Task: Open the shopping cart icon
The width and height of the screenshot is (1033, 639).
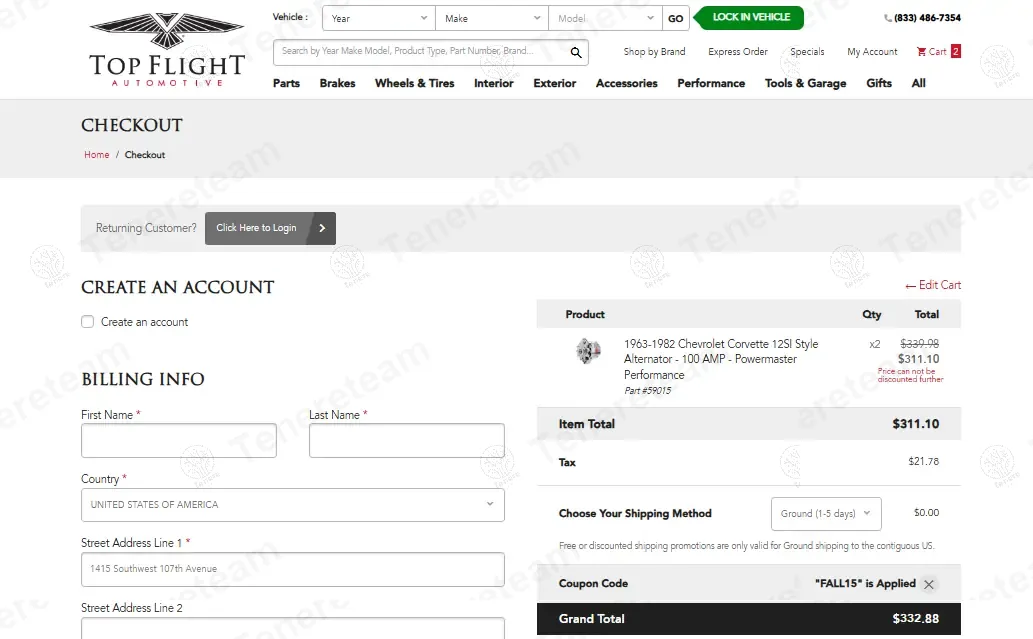Action: [x=921, y=51]
